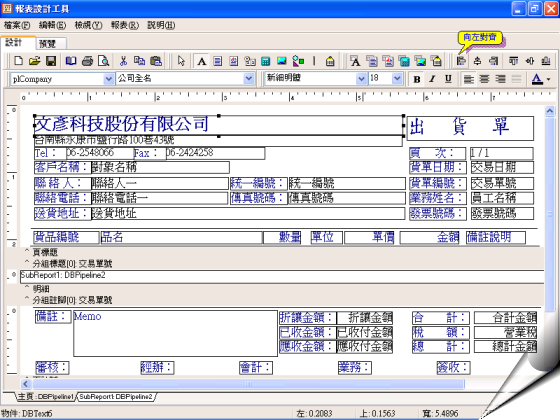Select the barcode component tool
The width and height of the screenshot is (560, 420).
pyautogui.click(x=330, y=61)
